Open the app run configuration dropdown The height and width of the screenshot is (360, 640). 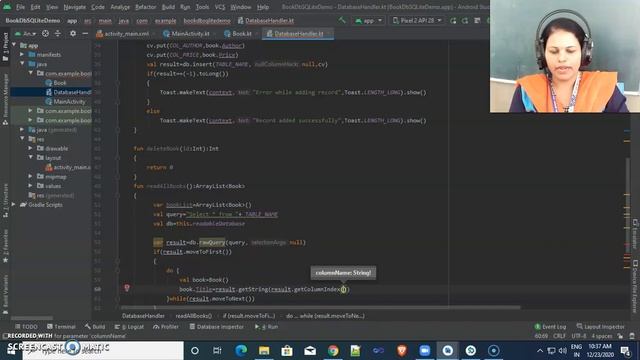click(369, 20)
